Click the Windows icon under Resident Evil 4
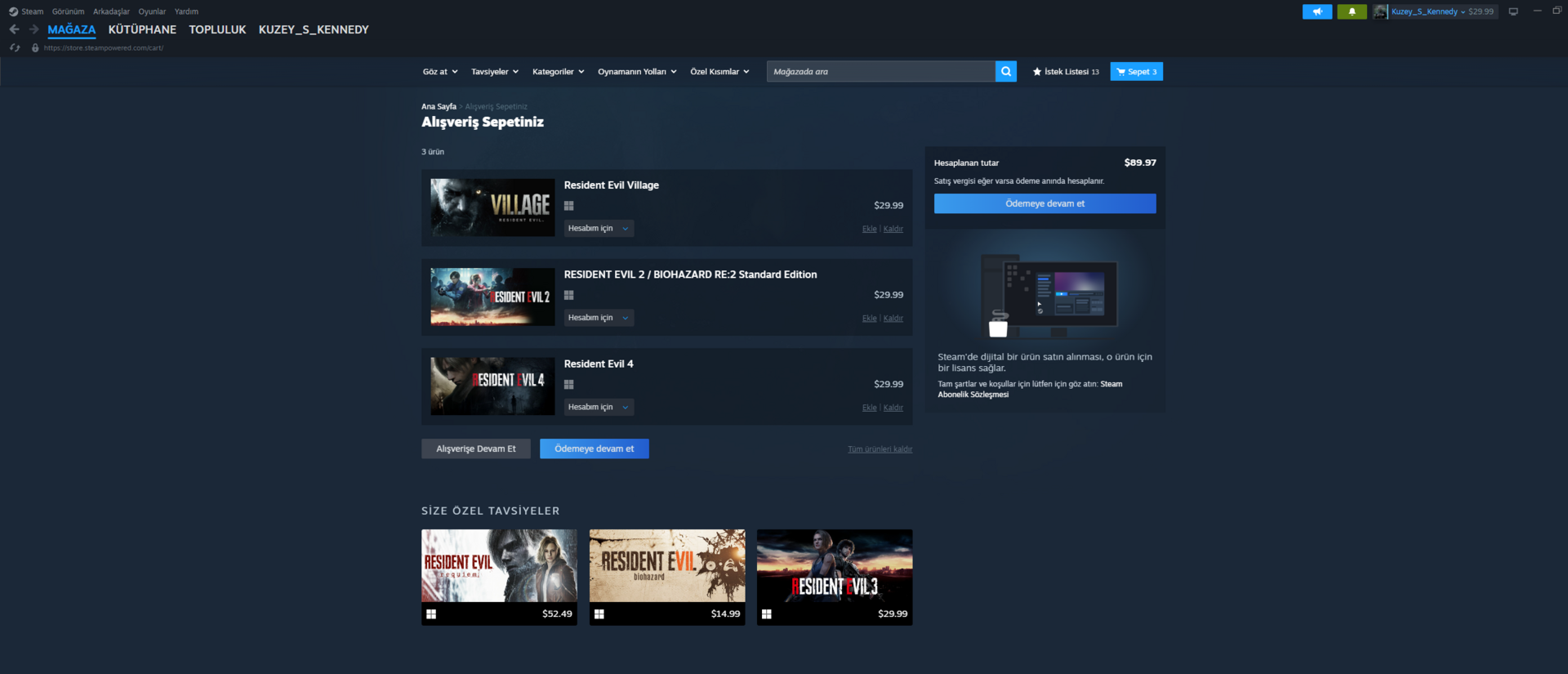1568x674 pixels. [569, 384]
